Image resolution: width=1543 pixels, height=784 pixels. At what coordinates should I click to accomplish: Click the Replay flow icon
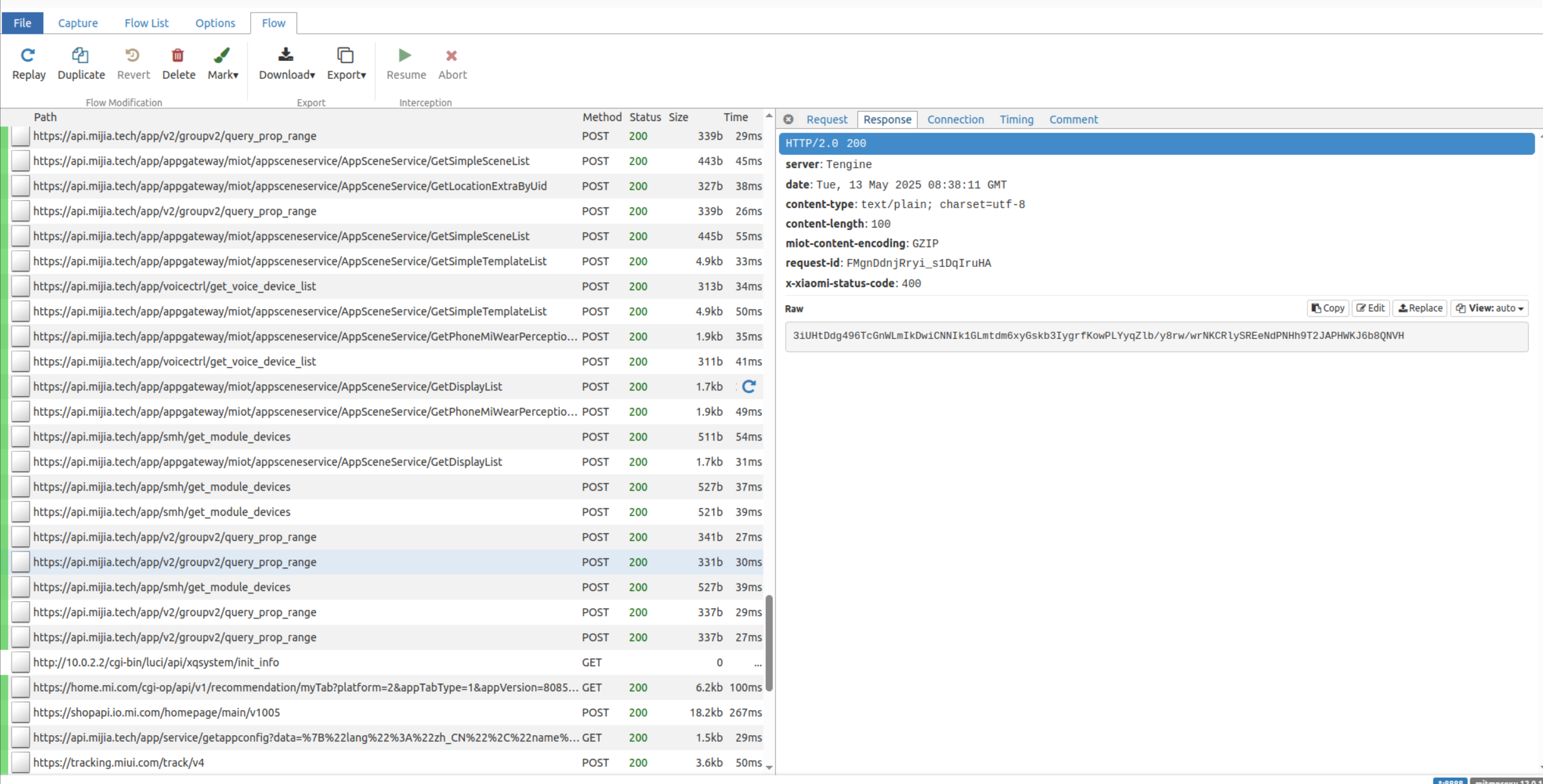(x=28, y=56)
